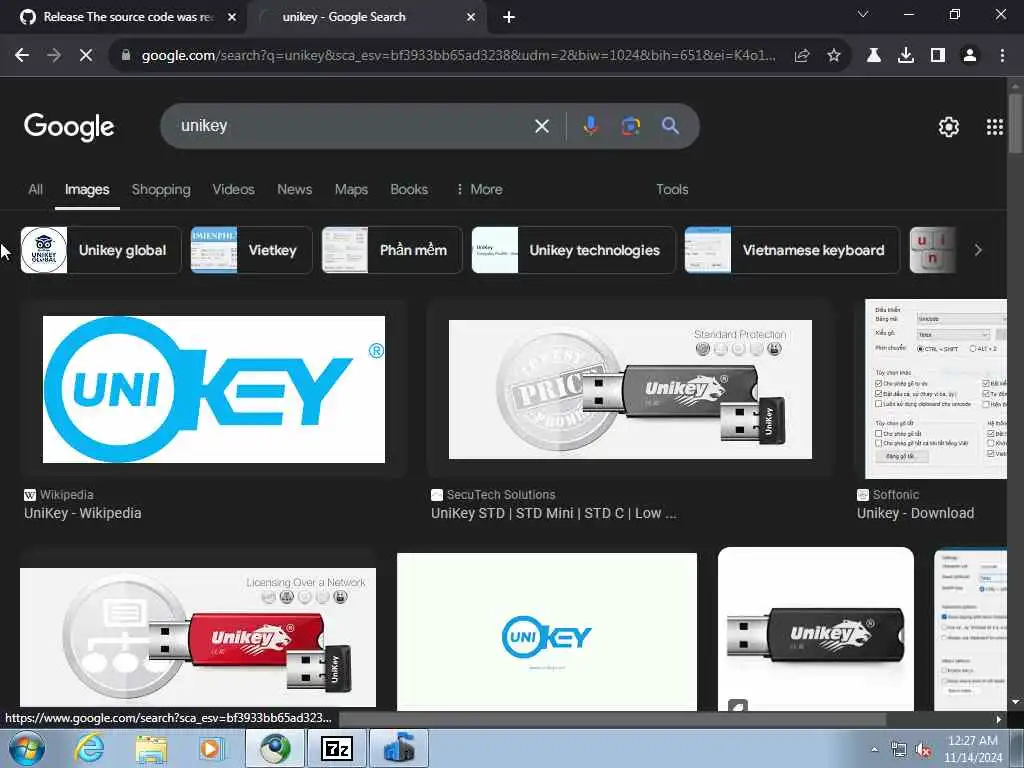Open the black Unikey USB dongle image
This screenshot has height=768, width=1024.
coord(816,629)
